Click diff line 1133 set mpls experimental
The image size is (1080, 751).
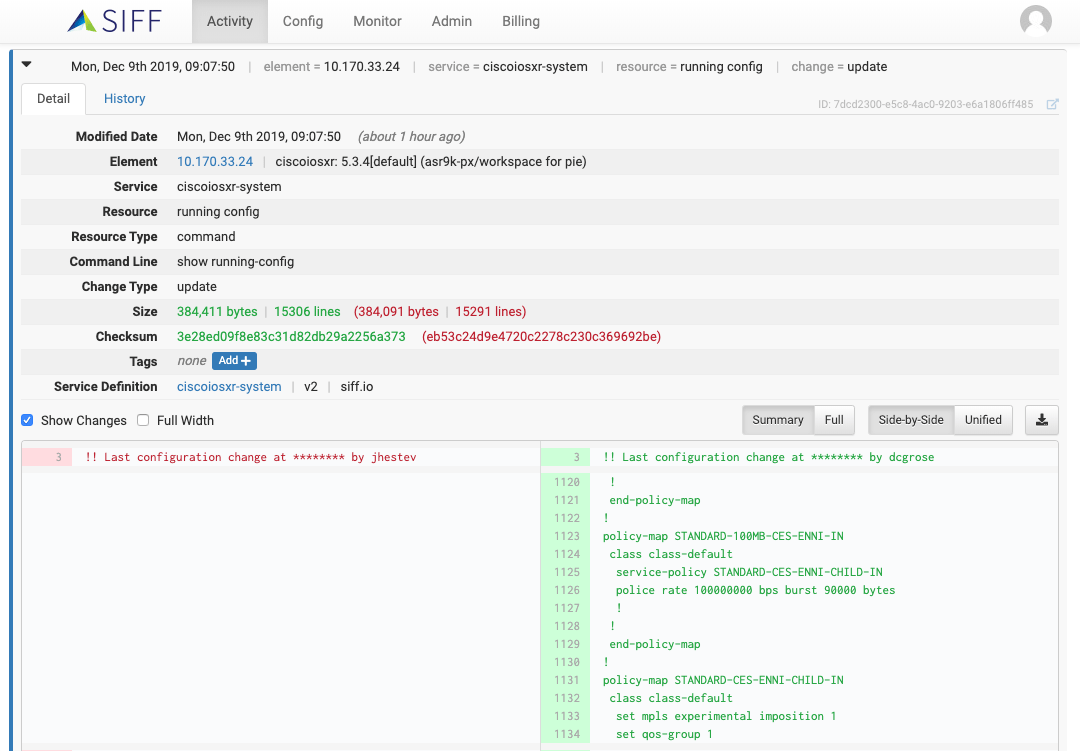[726, 717]
